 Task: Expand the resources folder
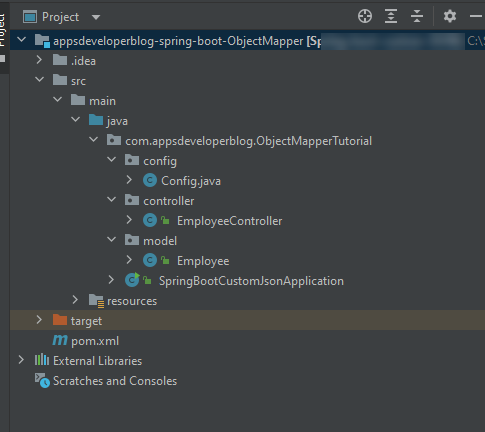pos(75,300)
